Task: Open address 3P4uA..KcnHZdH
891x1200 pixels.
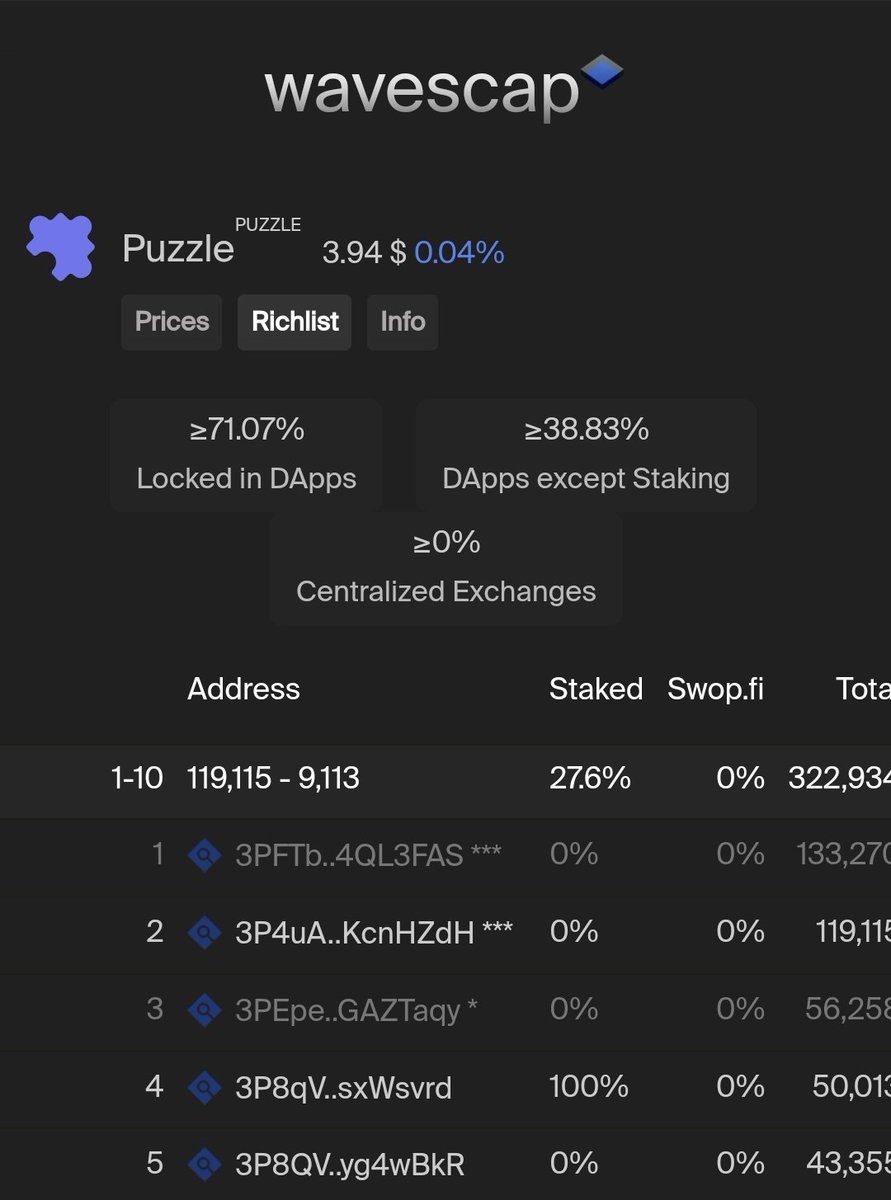Action: tap(354, 932)
